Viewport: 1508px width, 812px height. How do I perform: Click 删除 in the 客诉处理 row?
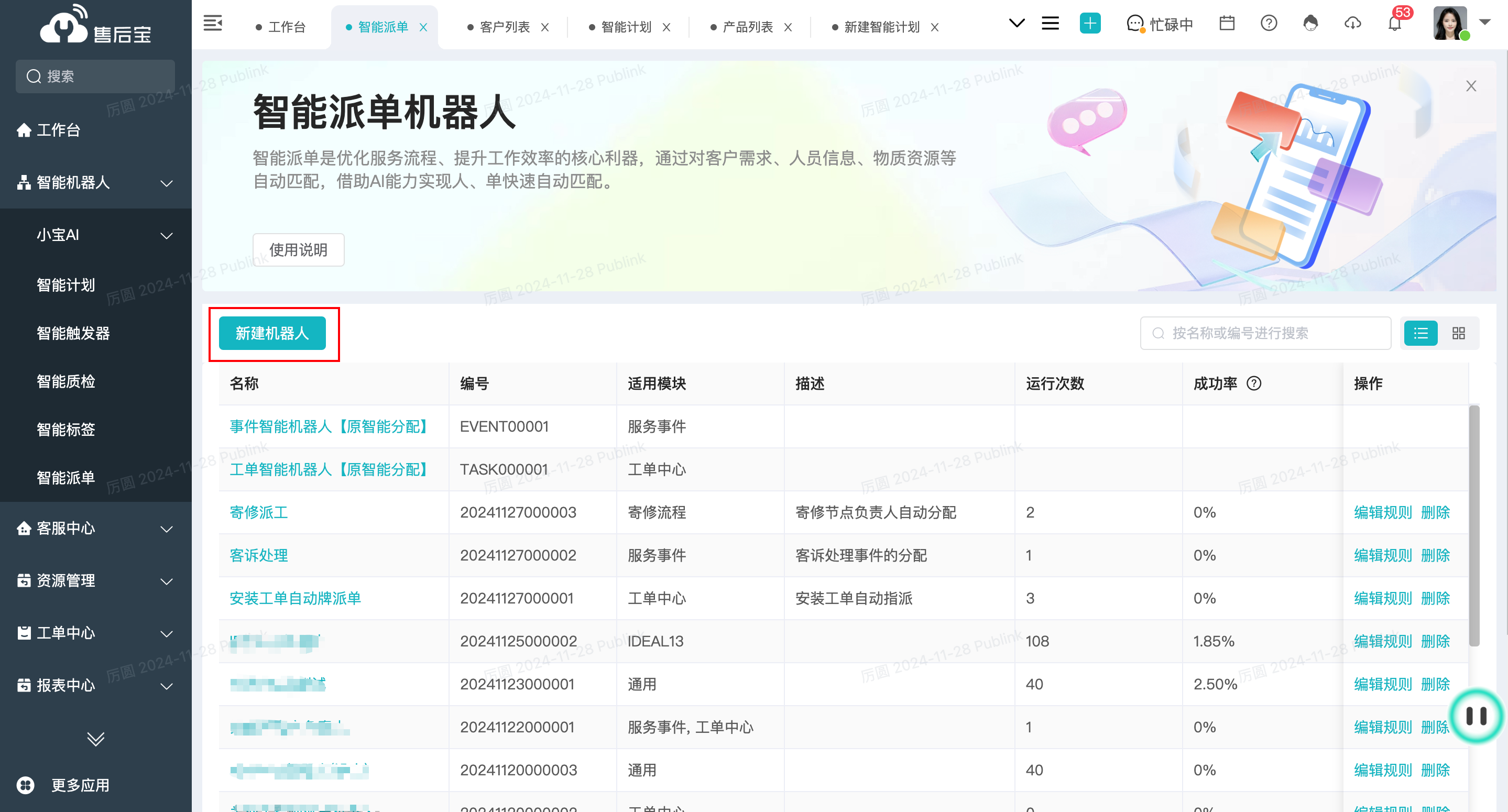point(1435,556)
